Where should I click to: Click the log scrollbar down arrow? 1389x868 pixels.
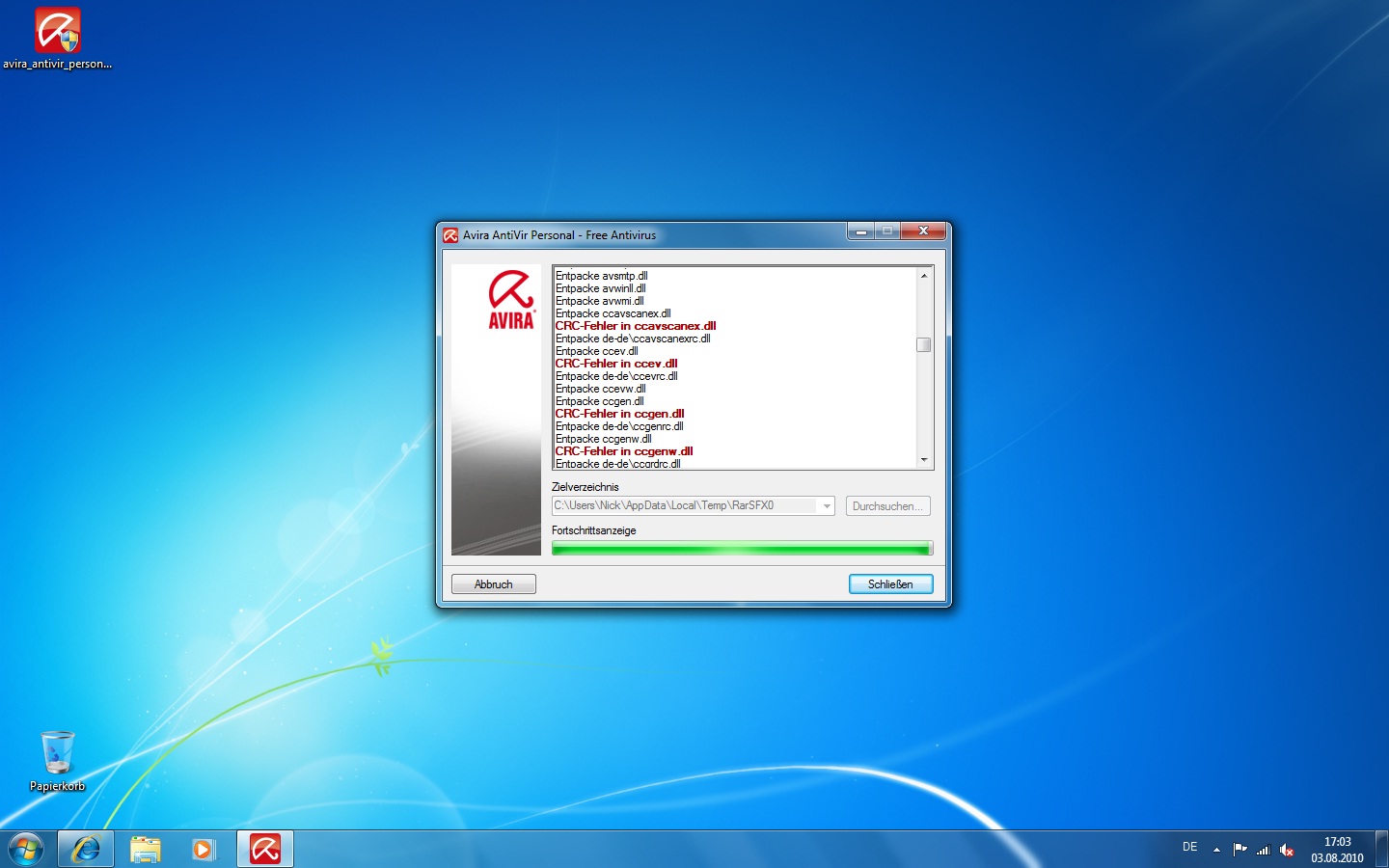(924, 460)
